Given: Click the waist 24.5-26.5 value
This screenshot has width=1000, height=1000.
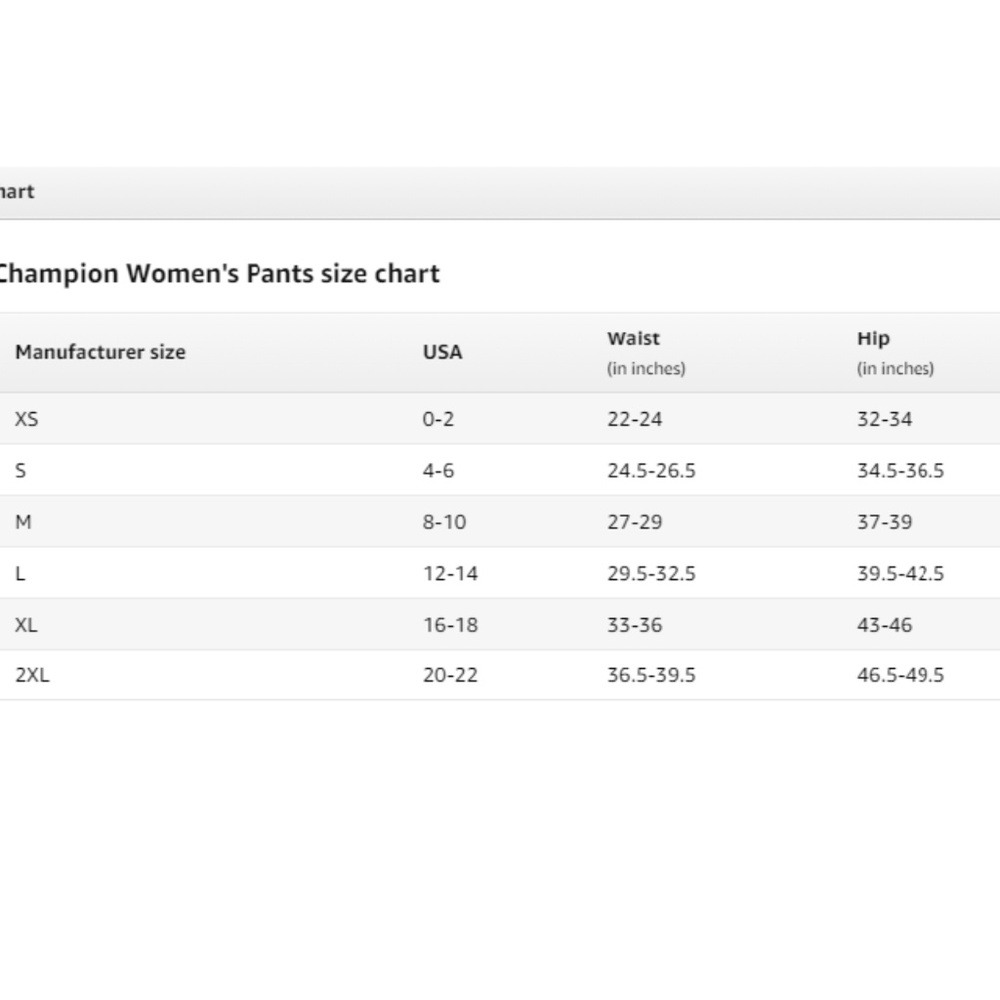Looking at the screenshot, I should coord(651,471).
